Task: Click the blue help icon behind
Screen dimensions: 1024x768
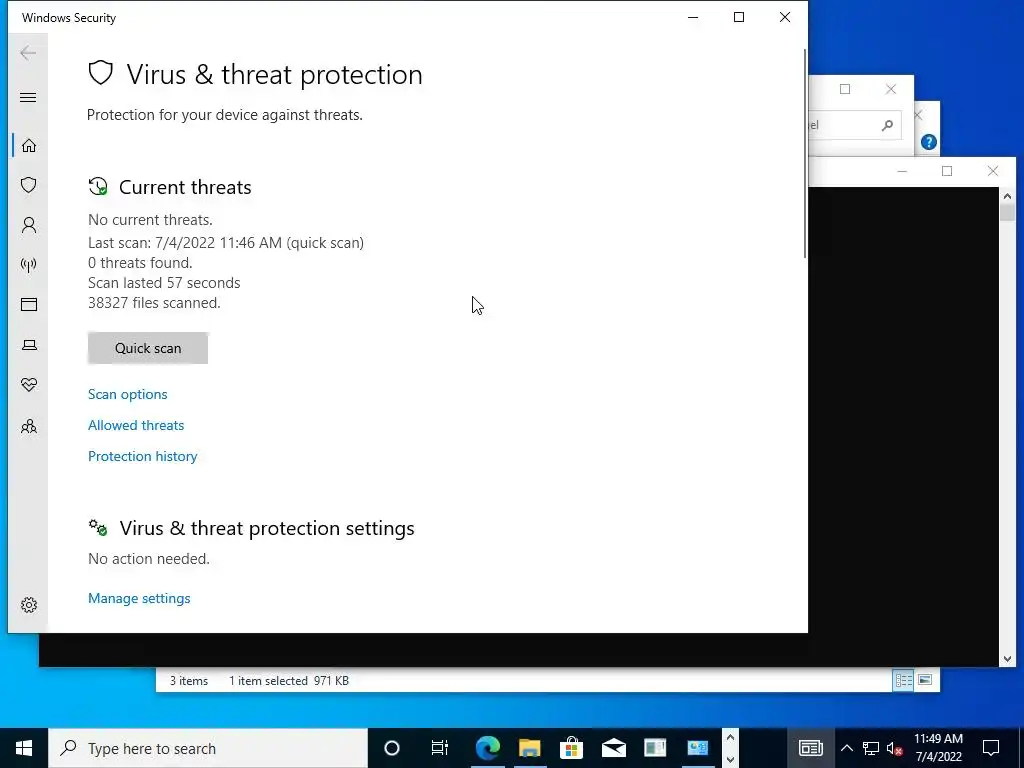Action: point(929,142)
